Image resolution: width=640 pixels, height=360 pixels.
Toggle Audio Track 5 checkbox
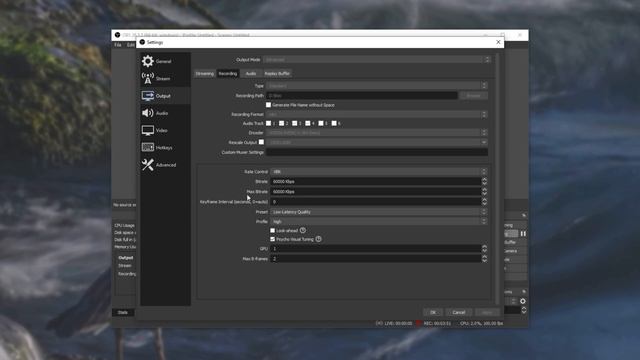pos(321,123)
